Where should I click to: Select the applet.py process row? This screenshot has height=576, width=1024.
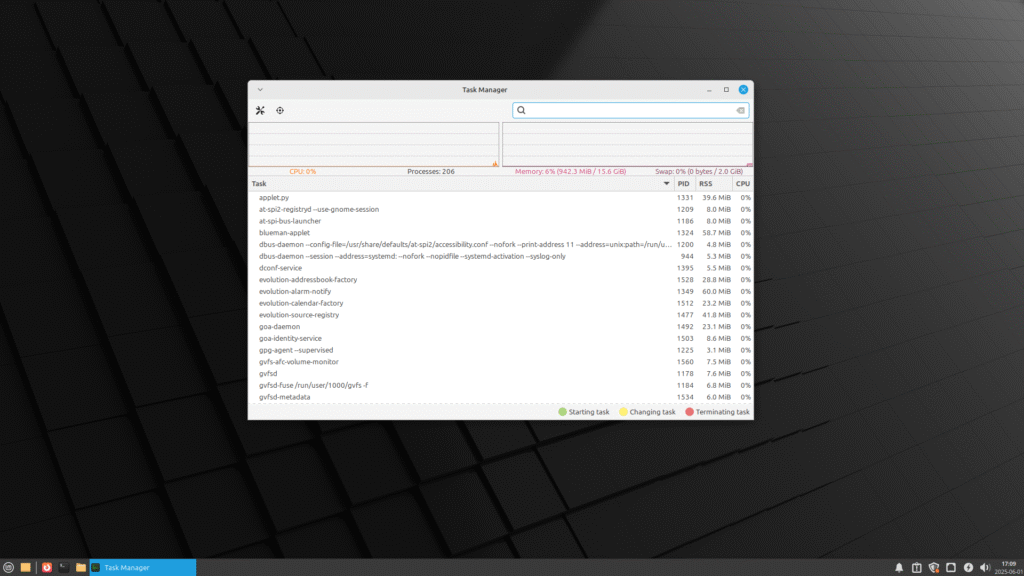500,197
